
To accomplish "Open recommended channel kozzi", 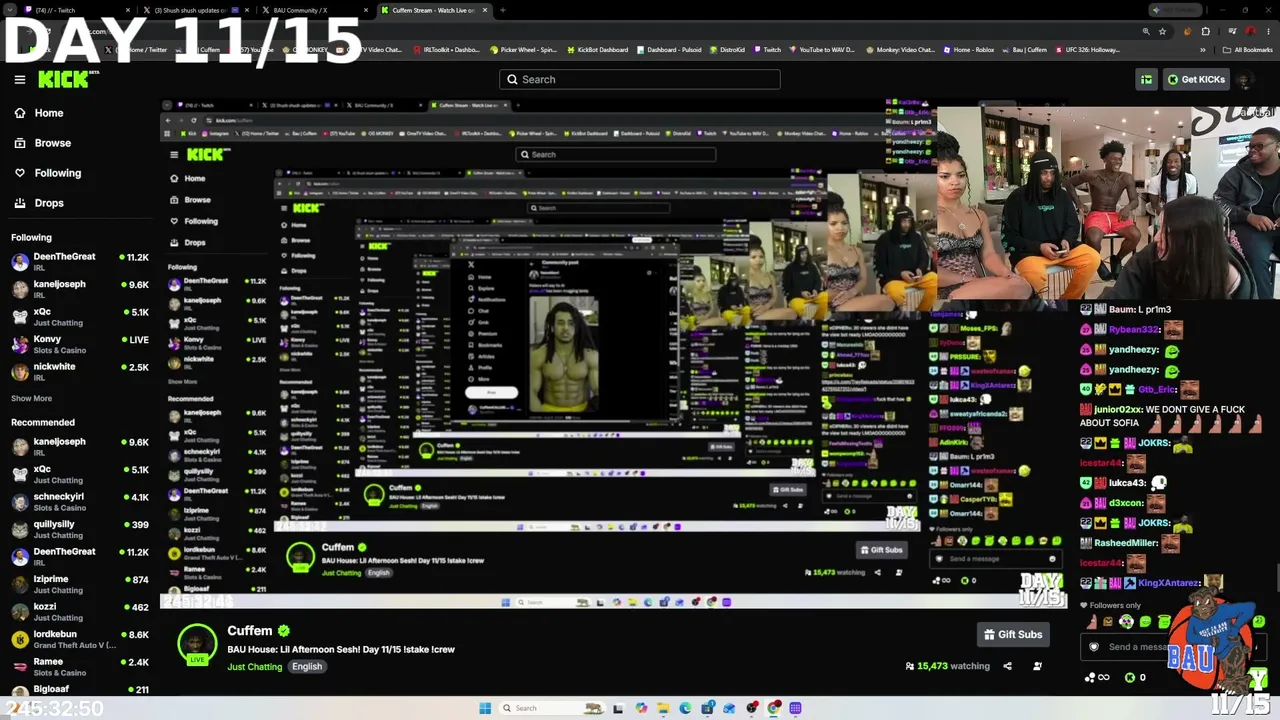I will 80,612.
